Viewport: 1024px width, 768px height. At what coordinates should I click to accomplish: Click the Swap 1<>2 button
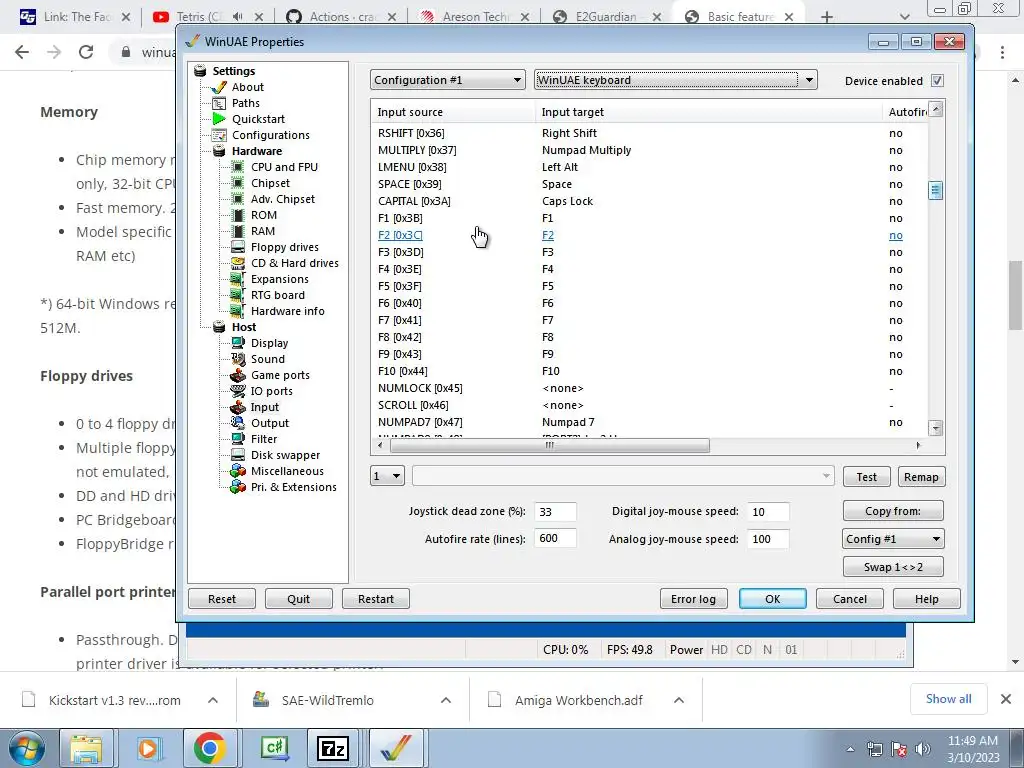893,567
